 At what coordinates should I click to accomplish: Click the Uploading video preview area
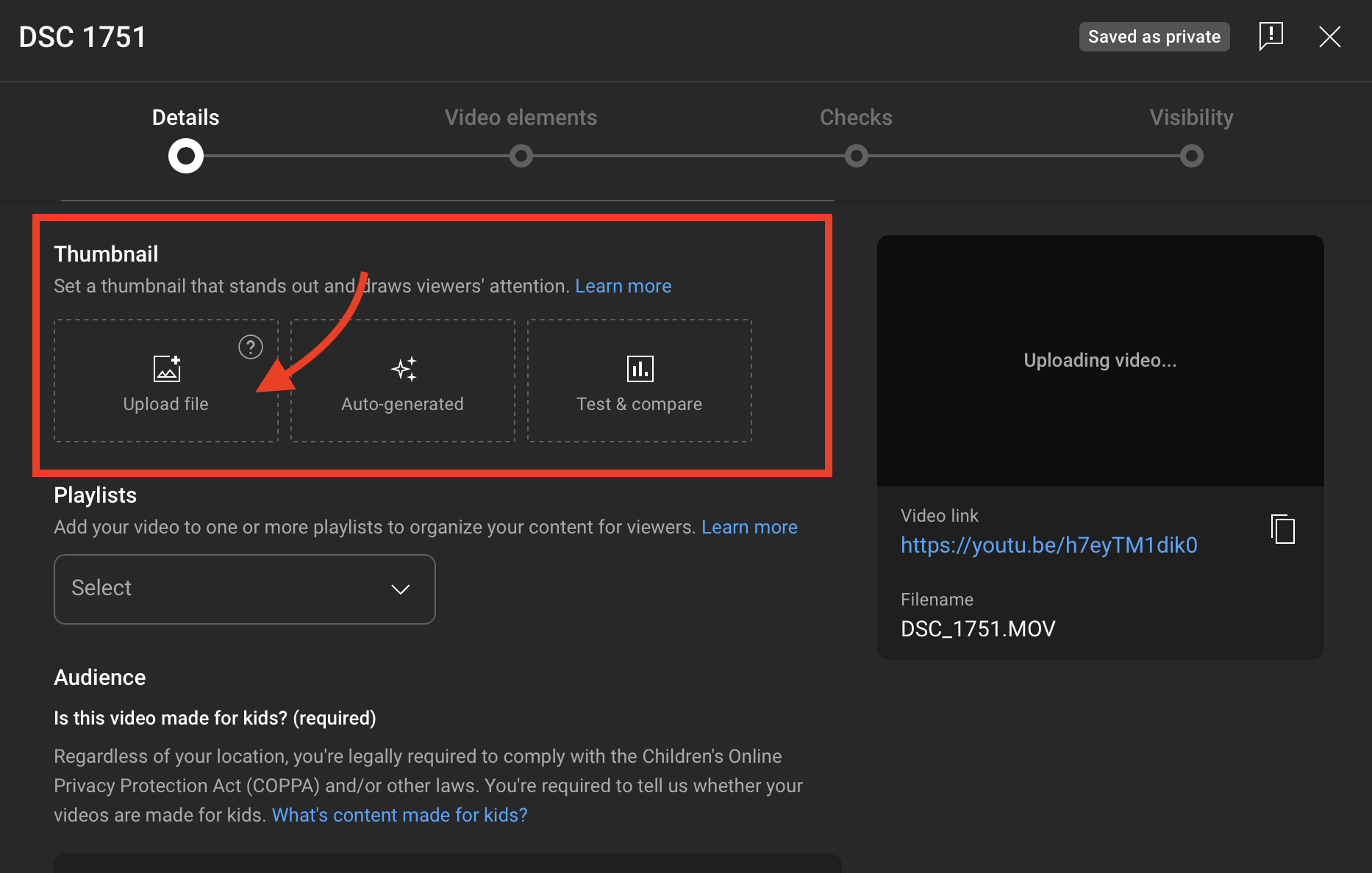click(1100, 361)
